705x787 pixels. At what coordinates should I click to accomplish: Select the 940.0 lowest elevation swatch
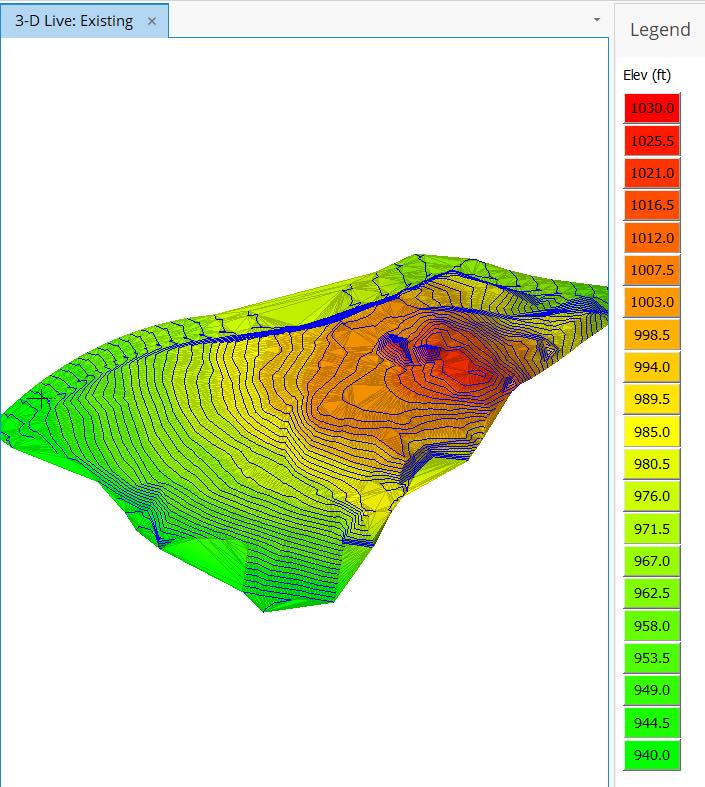point(651,755)
